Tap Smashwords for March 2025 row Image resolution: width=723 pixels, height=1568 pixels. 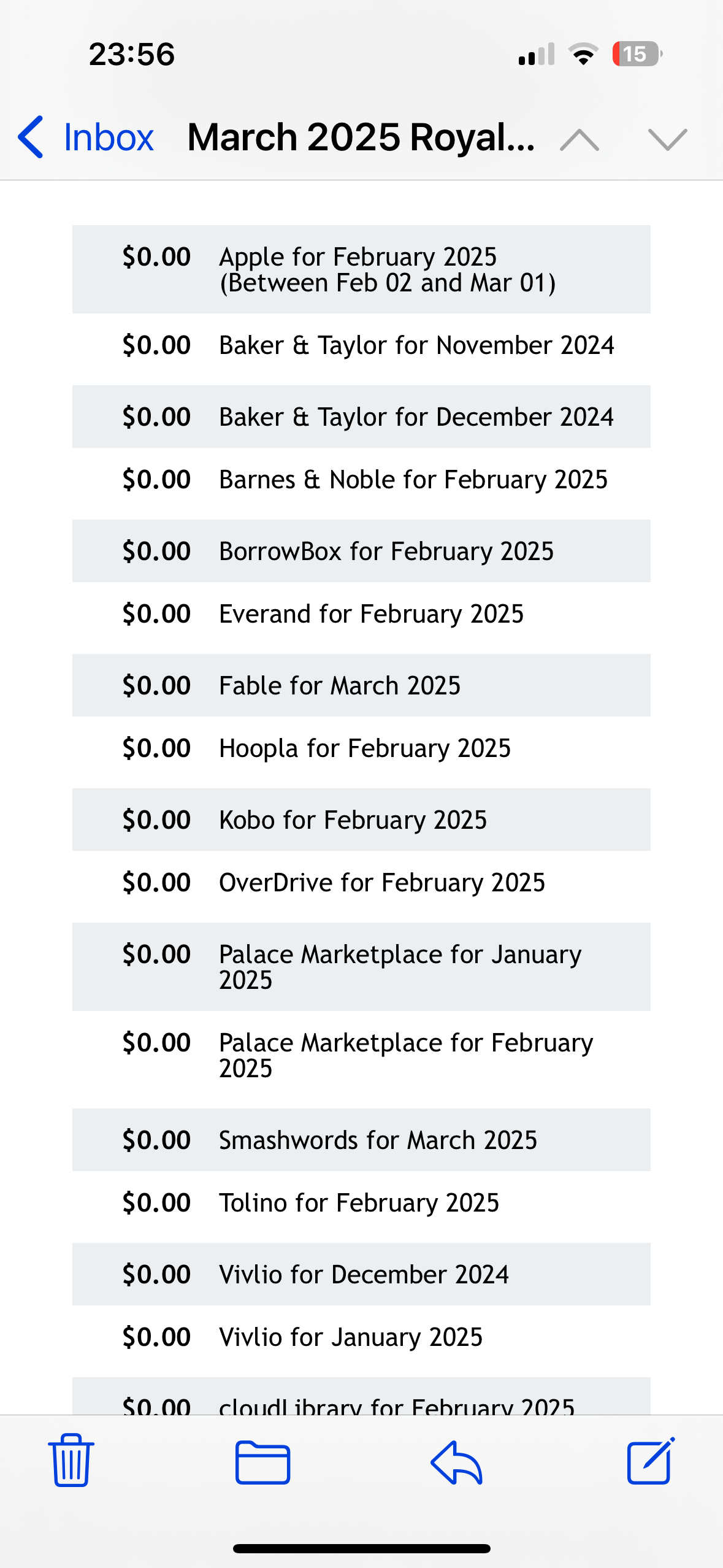[x=361, y=1140]
